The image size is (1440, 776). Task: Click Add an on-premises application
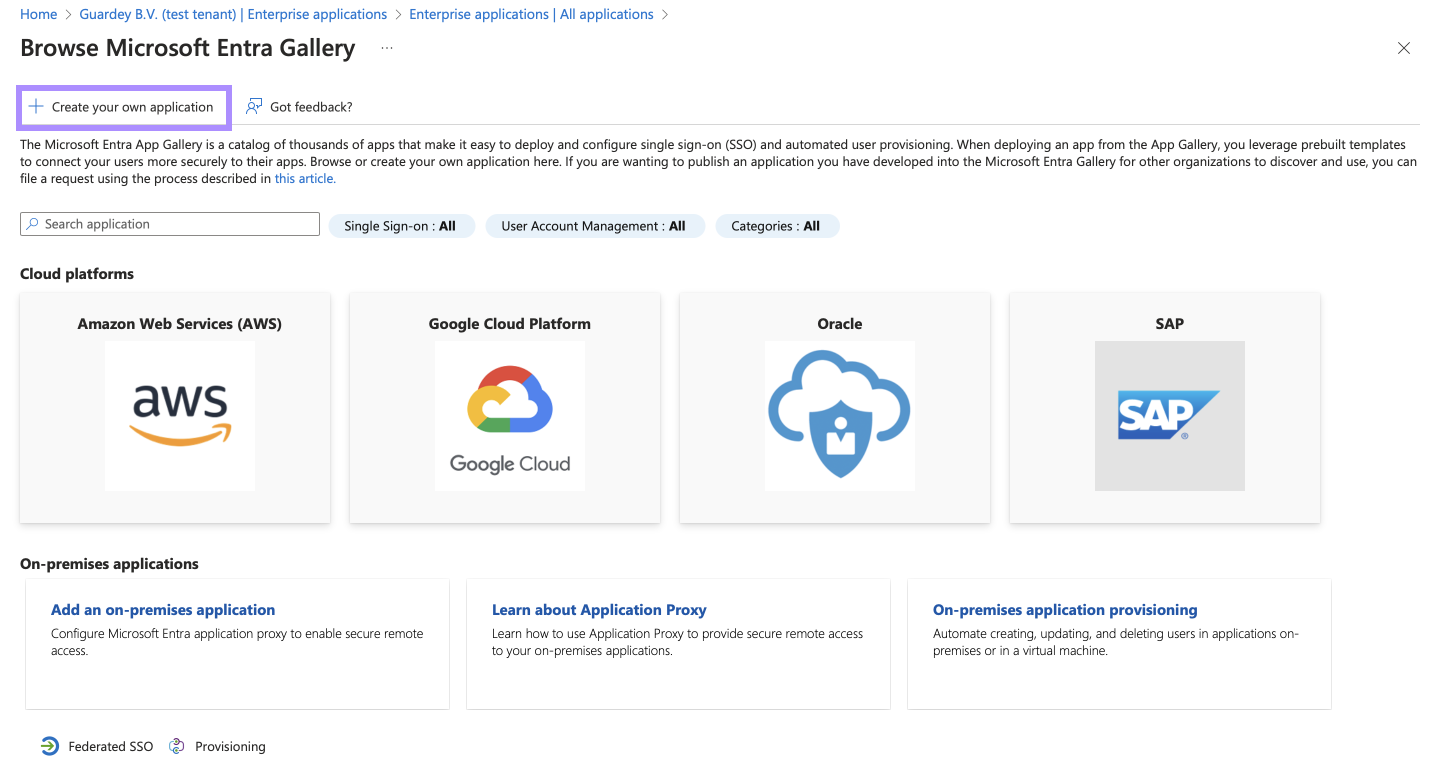[163, 610]
